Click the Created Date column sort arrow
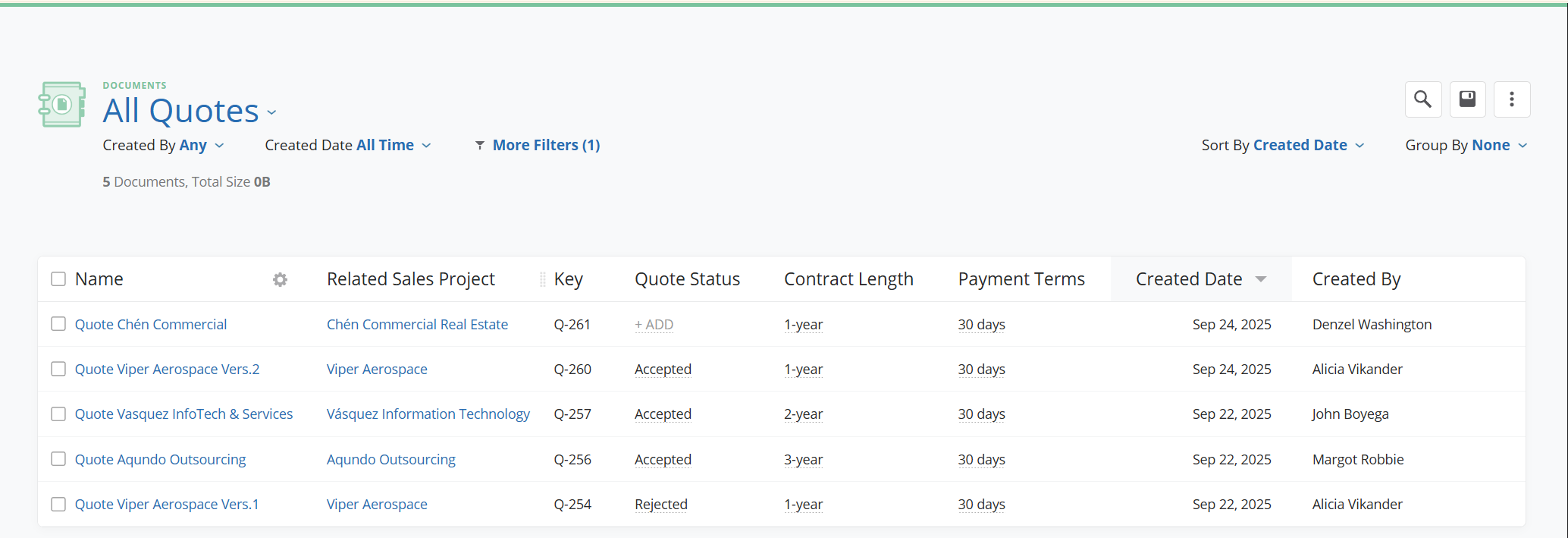Viewport: 1568px width, 538px height. [1261, 279]
